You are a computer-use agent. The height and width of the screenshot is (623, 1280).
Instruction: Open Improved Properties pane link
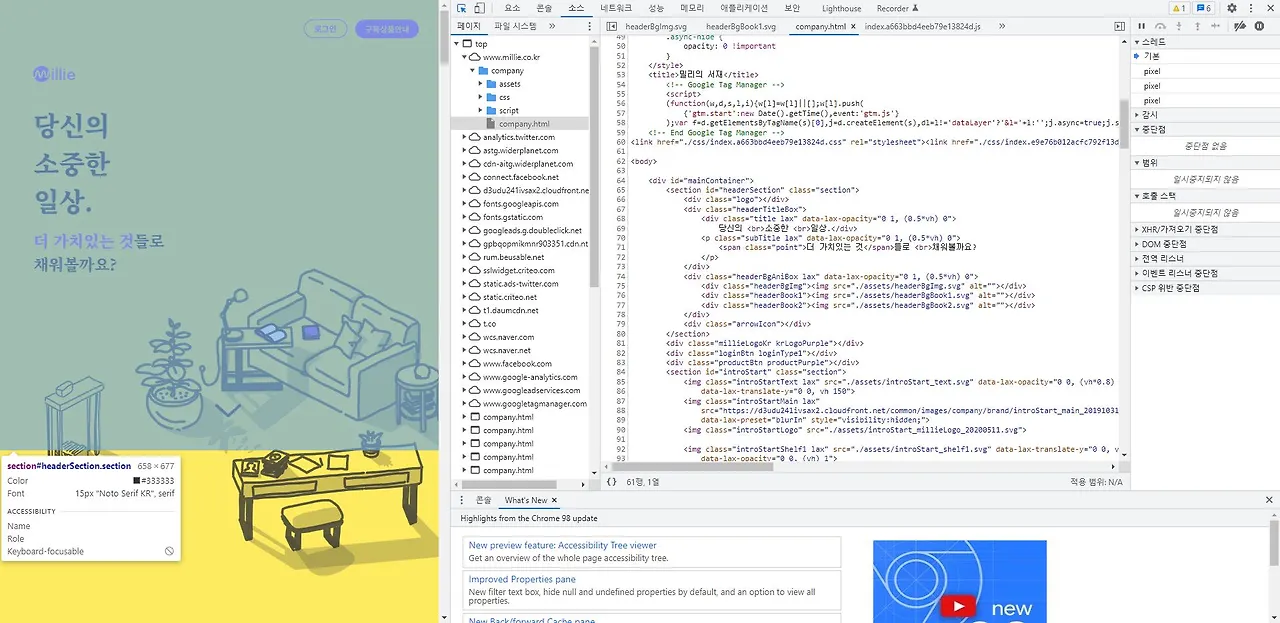pyautogui.click(x=522, y=579)
